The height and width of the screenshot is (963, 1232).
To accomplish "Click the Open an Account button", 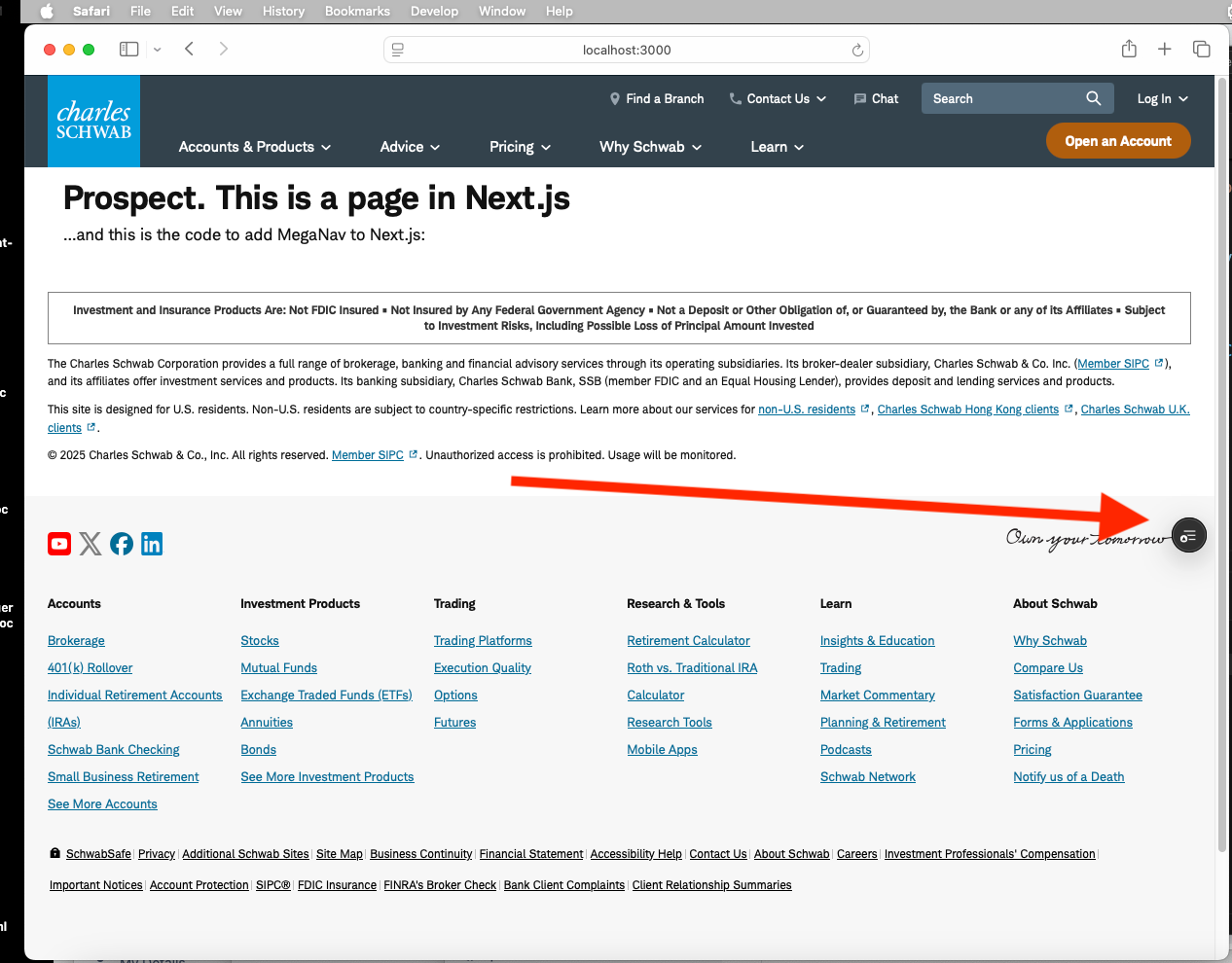I will click(x=1118, y=141).
